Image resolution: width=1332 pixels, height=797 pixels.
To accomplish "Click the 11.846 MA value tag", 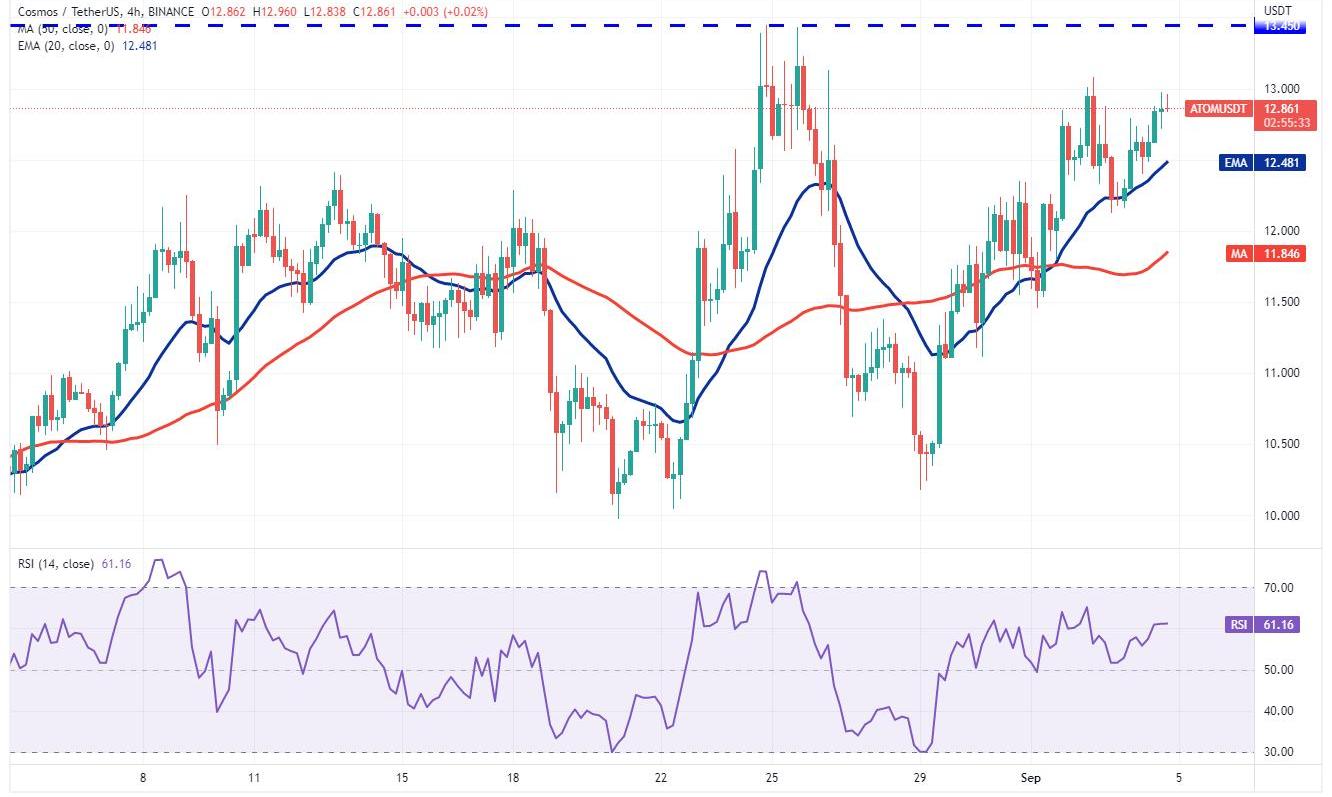I will [1283, 254].
